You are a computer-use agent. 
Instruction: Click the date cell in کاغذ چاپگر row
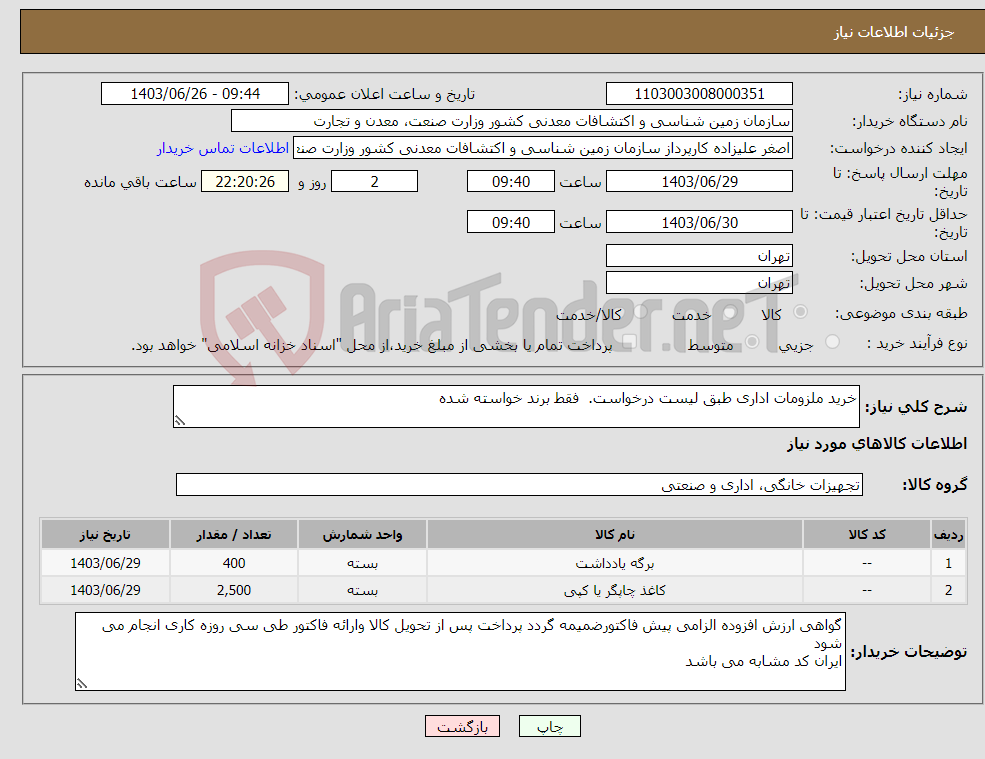click(x=106, y=590)
